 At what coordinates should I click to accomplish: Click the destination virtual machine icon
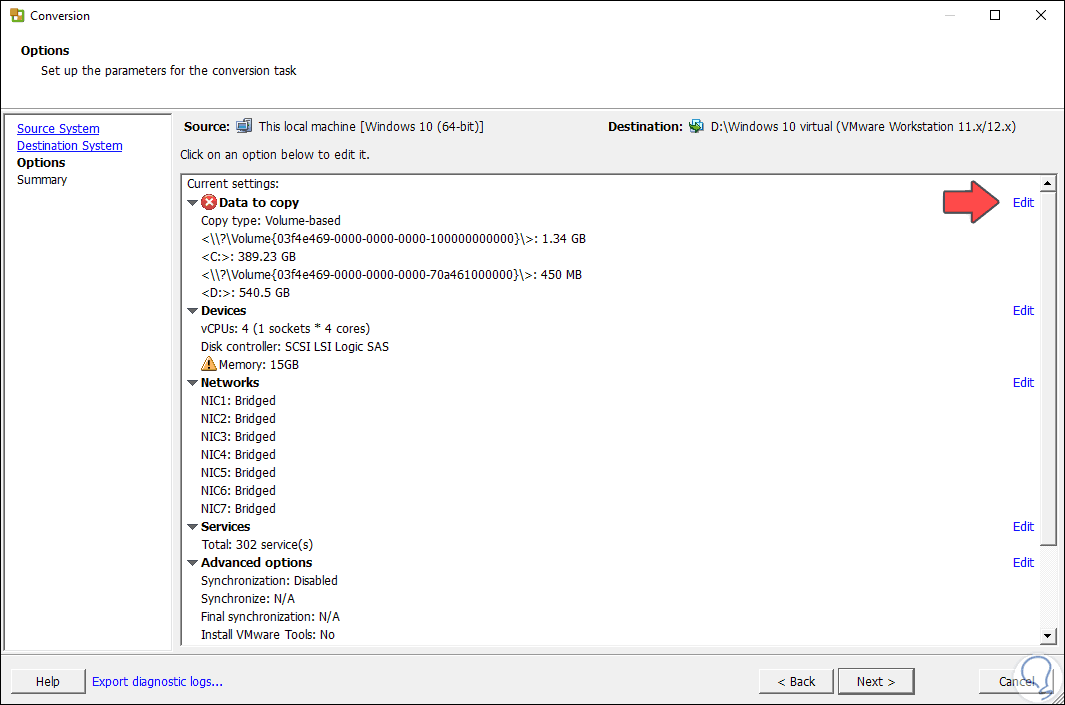[696, 127]
